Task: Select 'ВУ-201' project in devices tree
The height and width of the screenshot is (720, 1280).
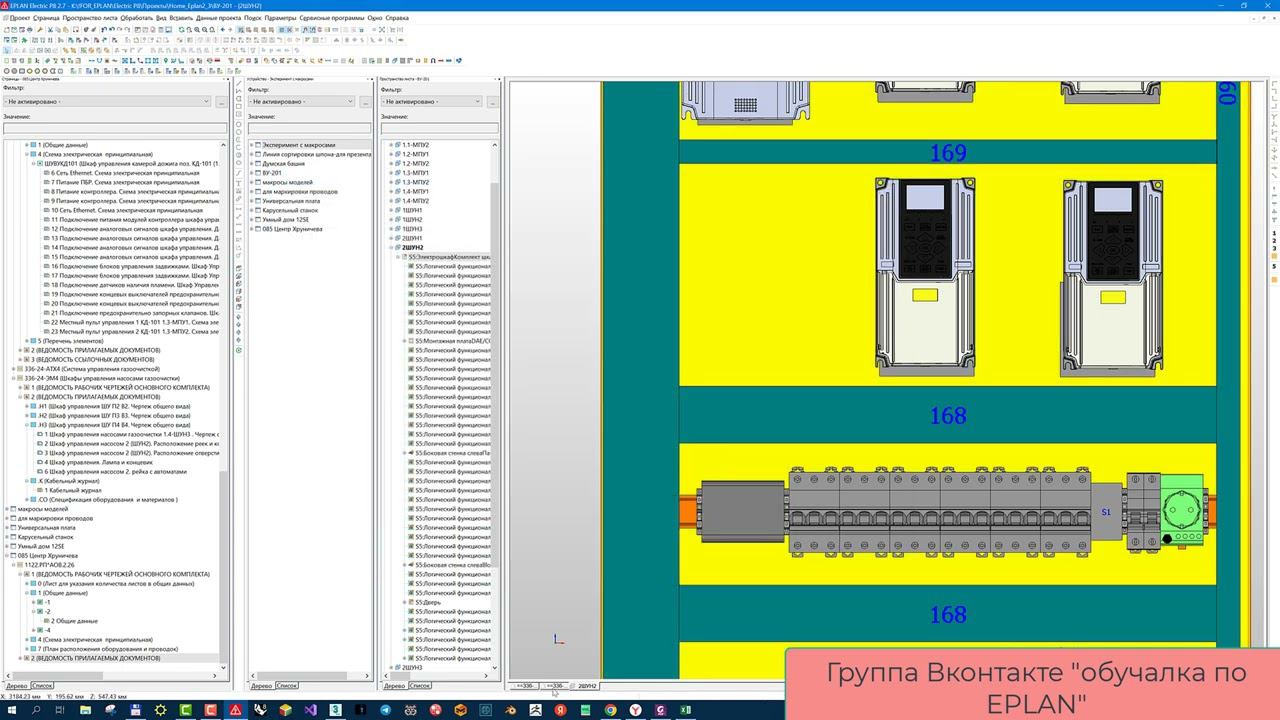Action: pyautogui.click(x=271, y=173)
